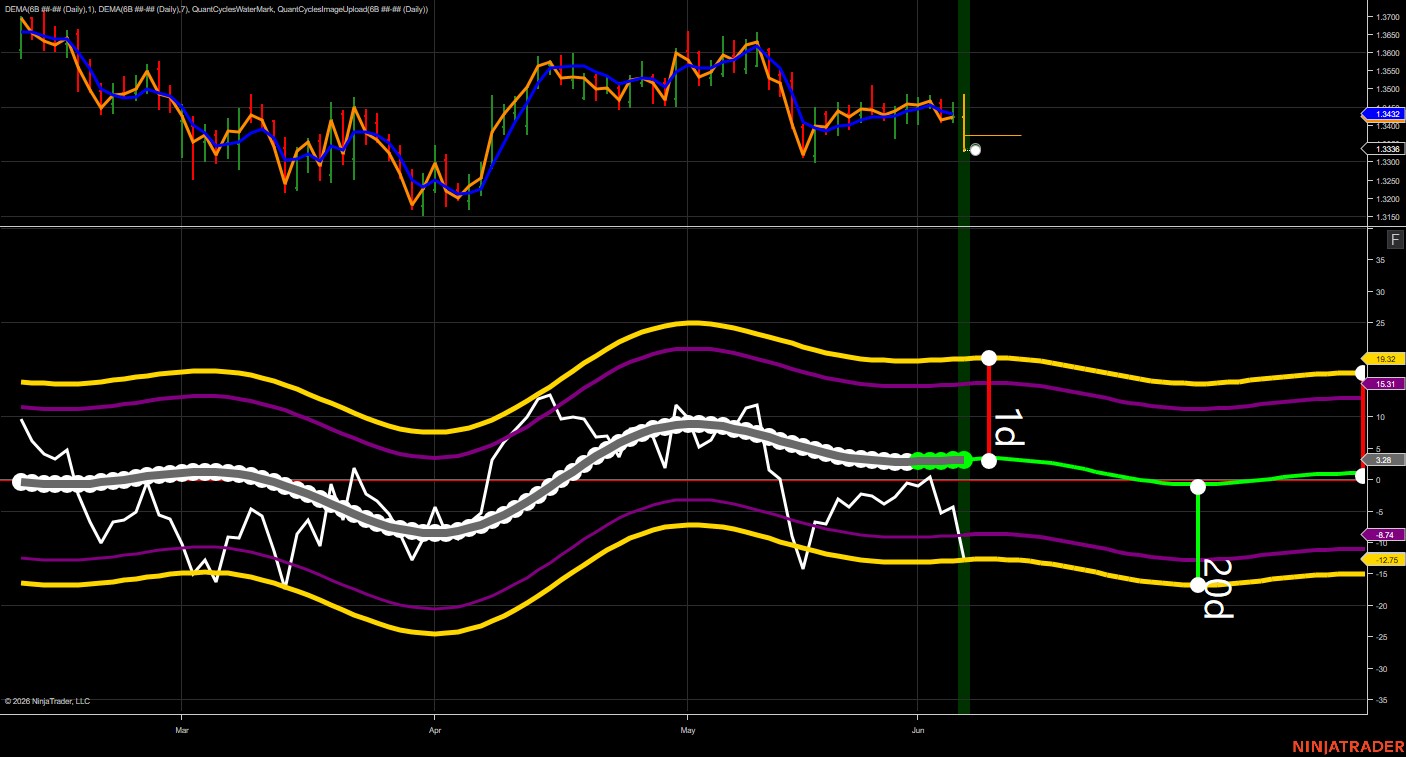Click the Apr date axis label

pyautogui.click(x=435, y=730)
